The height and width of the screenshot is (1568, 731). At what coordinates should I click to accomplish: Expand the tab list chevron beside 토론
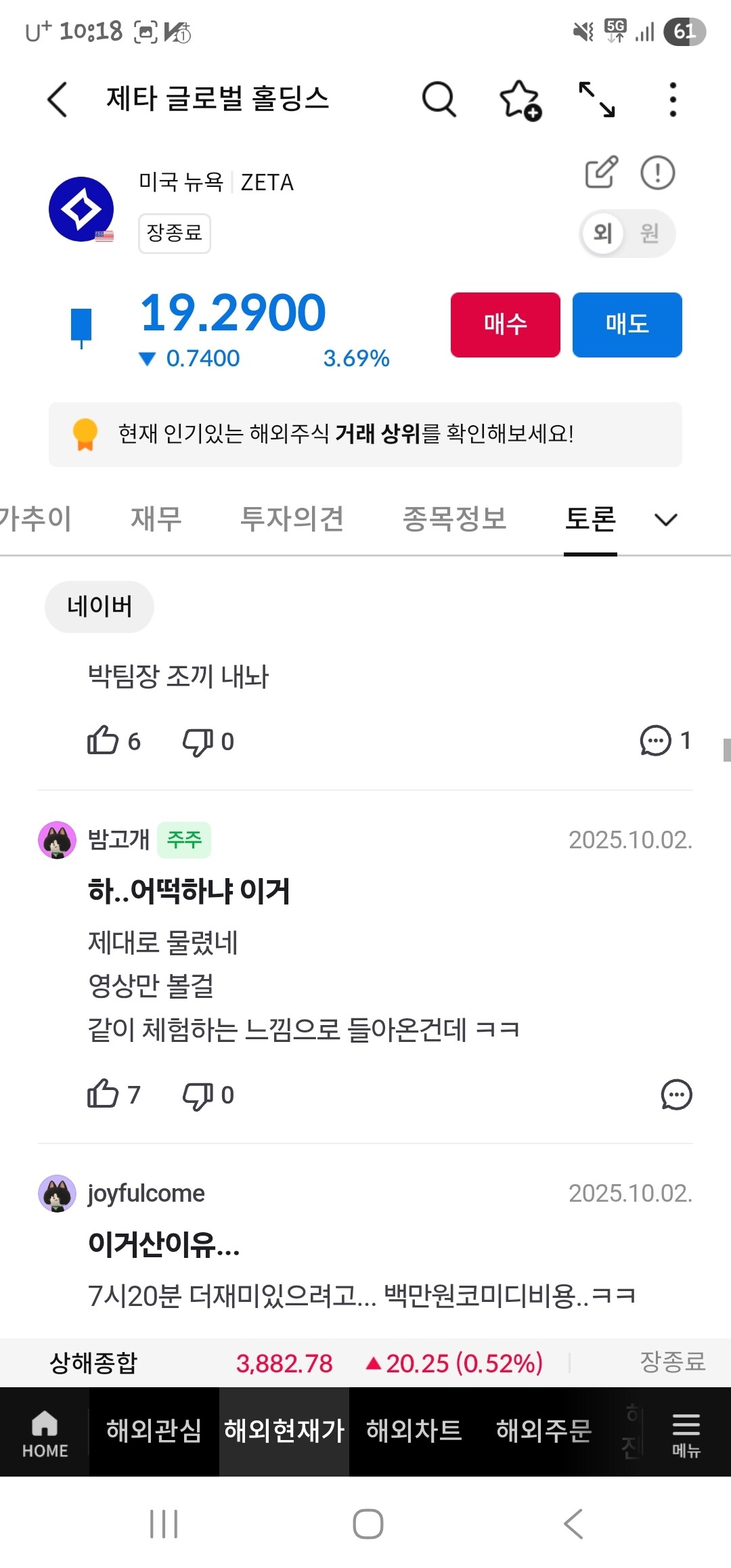[x=666, y=519]
